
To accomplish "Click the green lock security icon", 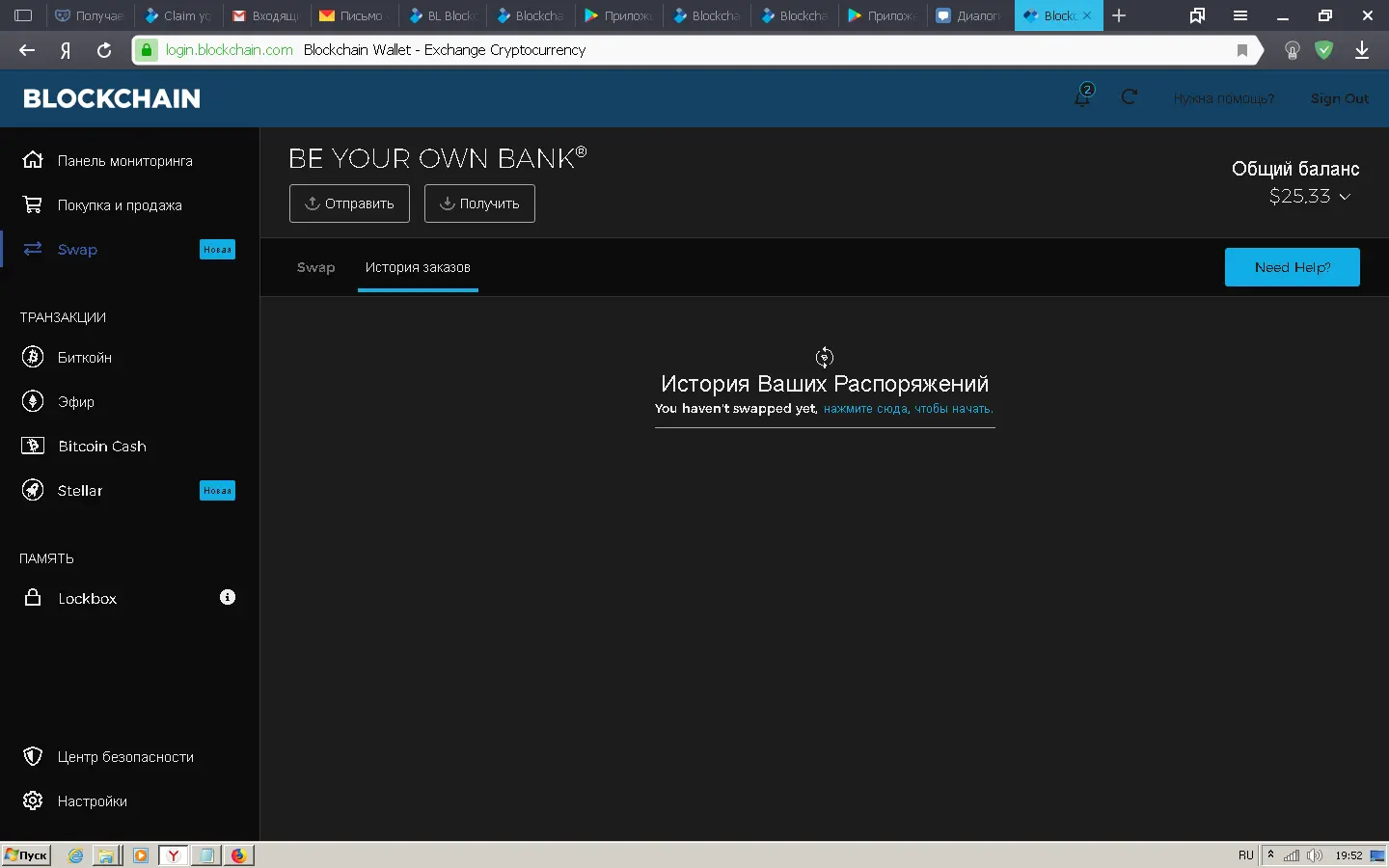I will (146, 50).
